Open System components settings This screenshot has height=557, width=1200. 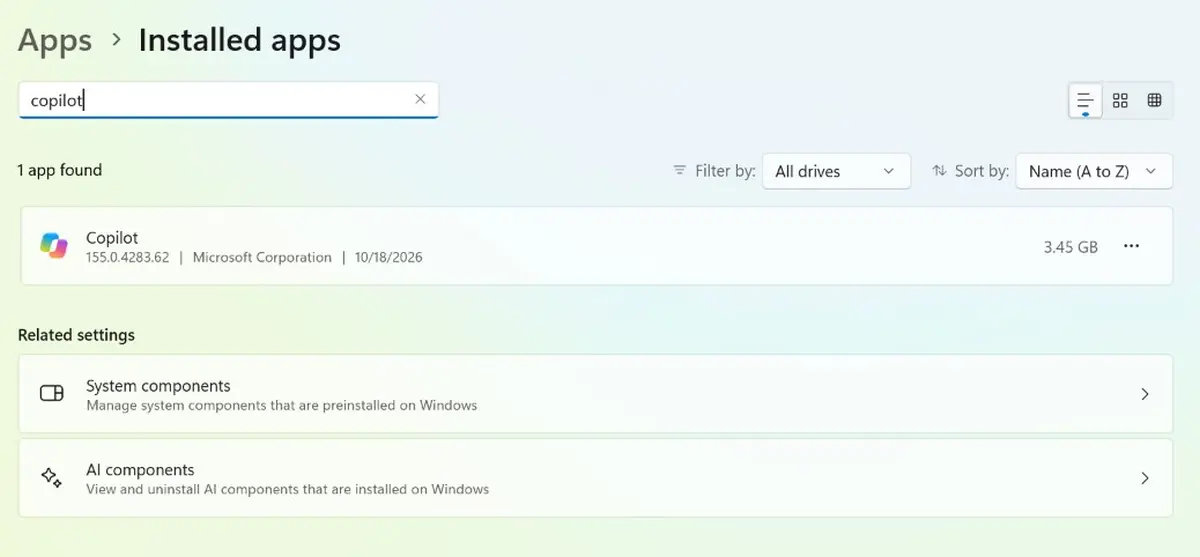point(595,395)
